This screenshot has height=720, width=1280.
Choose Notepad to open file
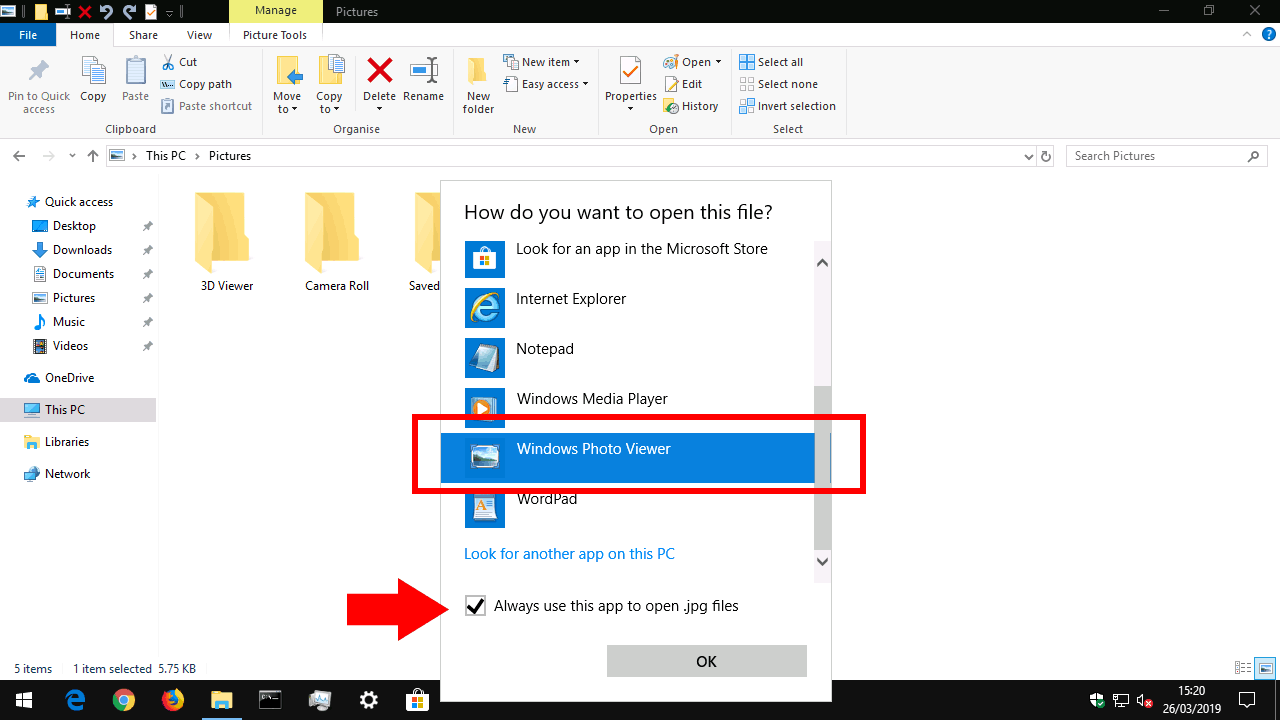coord(627,358)
